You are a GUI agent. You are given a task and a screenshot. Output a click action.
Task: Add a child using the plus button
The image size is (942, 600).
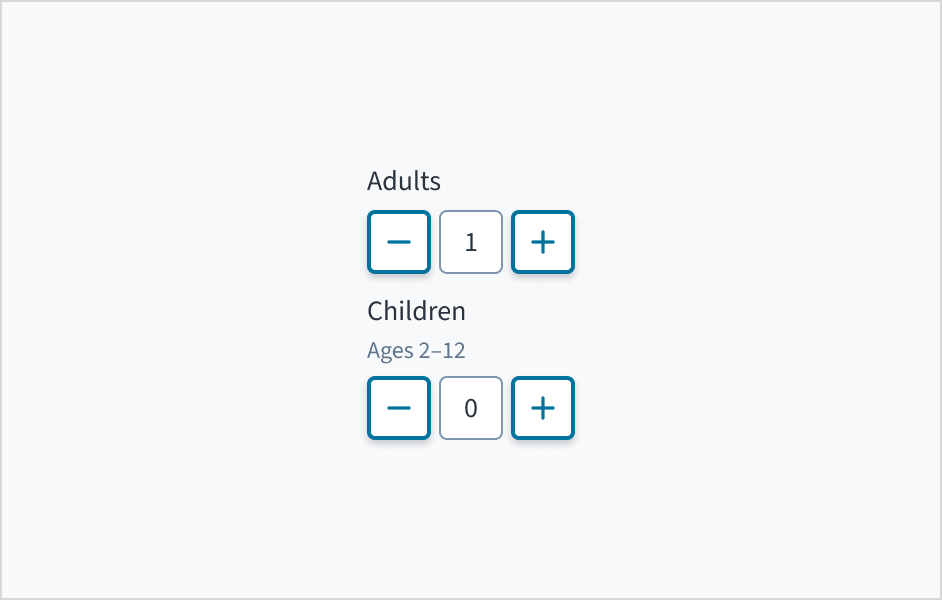pyautogui.click(x=543, y=408)
